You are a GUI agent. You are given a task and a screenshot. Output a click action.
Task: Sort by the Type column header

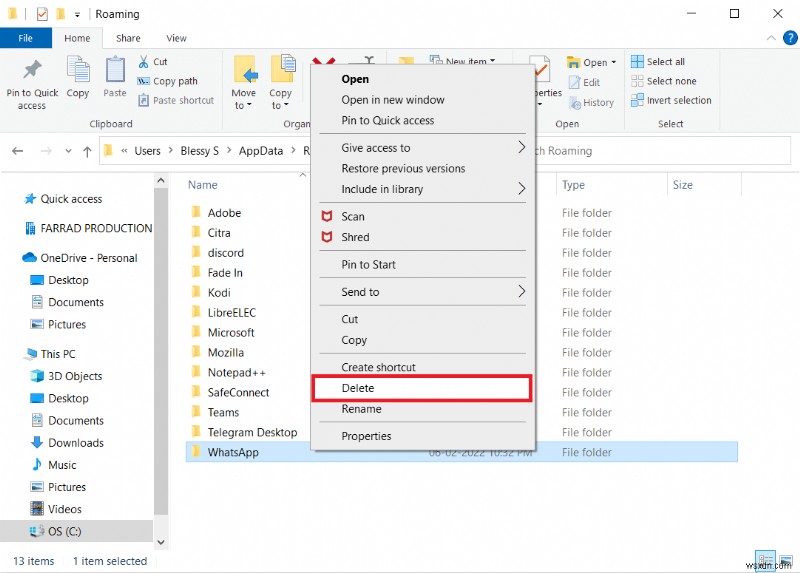pos(573,185)
